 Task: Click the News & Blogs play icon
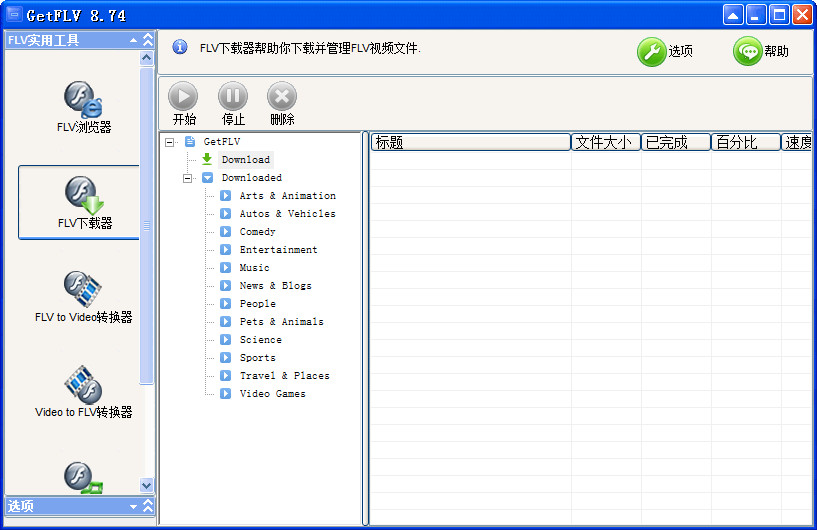click(226, 286)
